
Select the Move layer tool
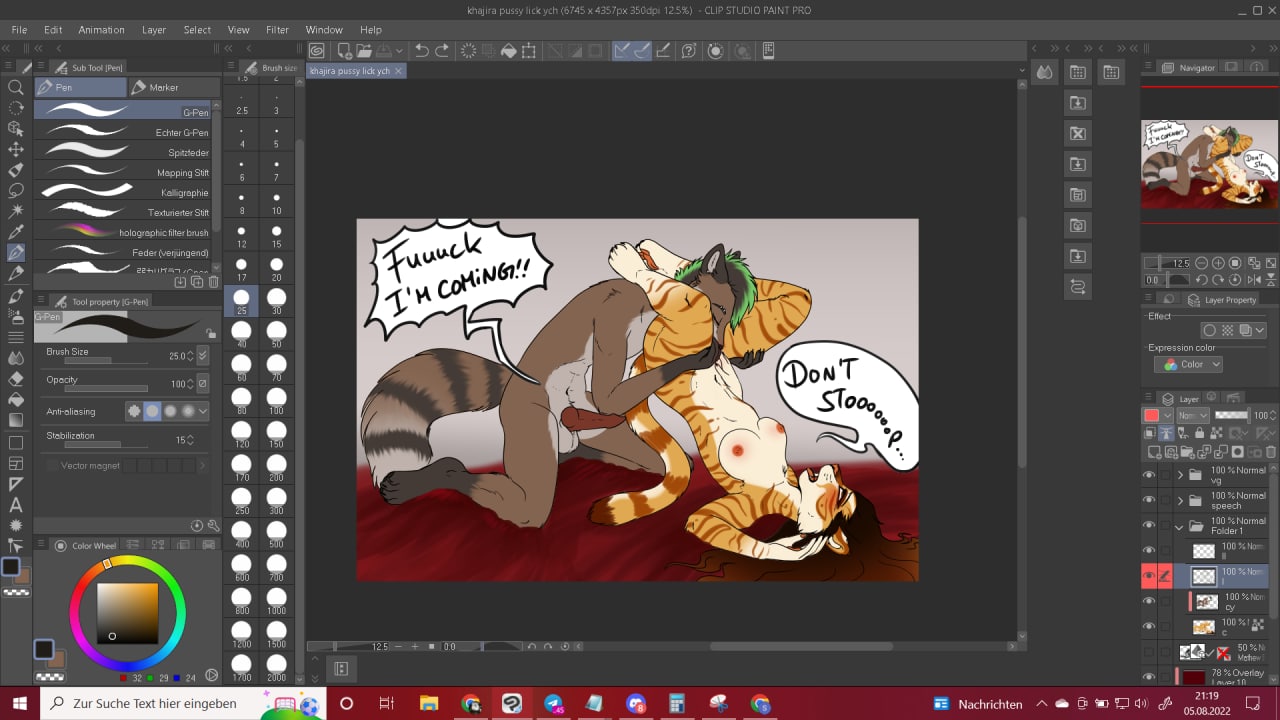click(x=16, y=149)
